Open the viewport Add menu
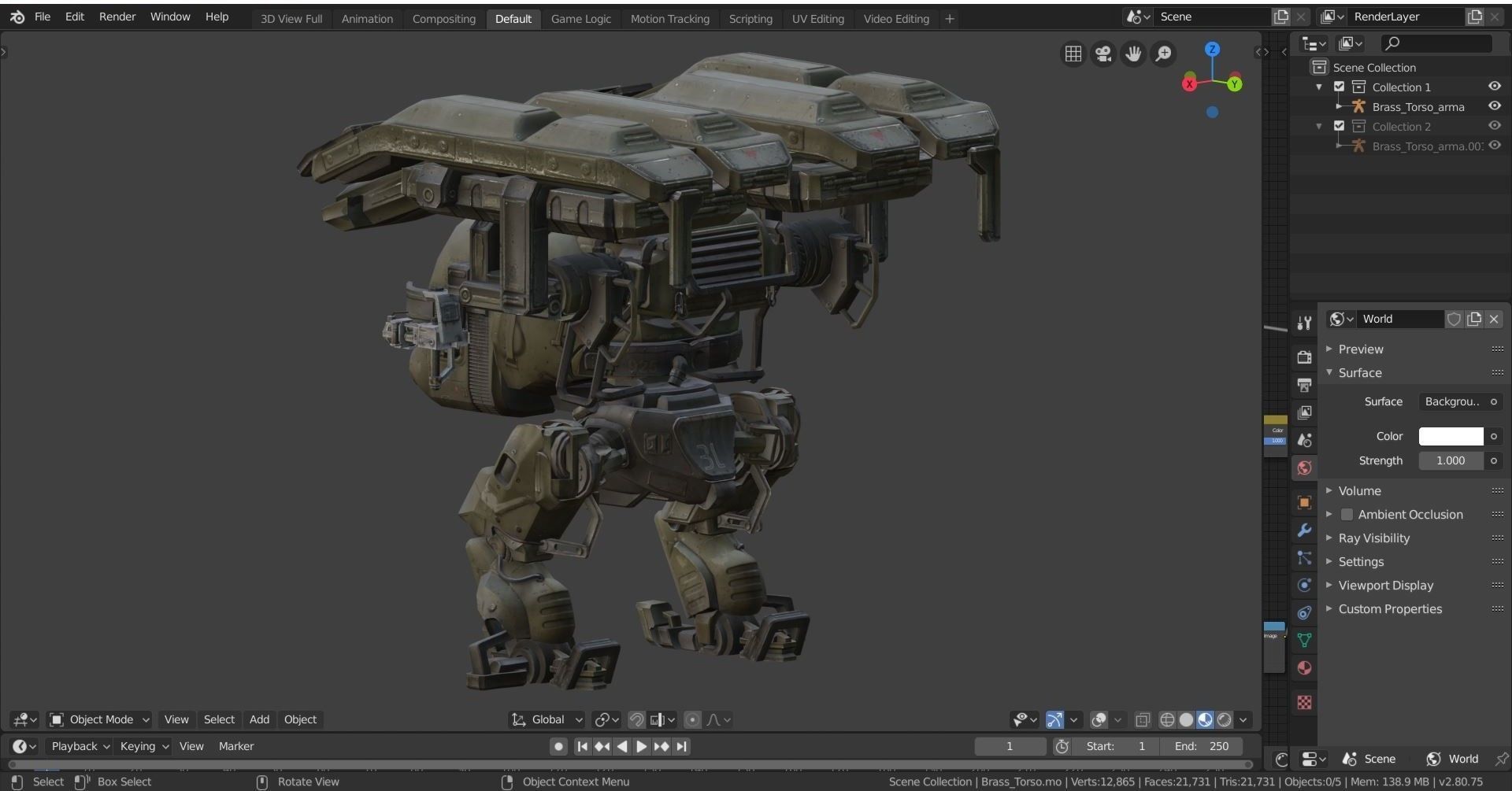Image resolution: width=1512 pixels, height=791 pixels. 259,719
